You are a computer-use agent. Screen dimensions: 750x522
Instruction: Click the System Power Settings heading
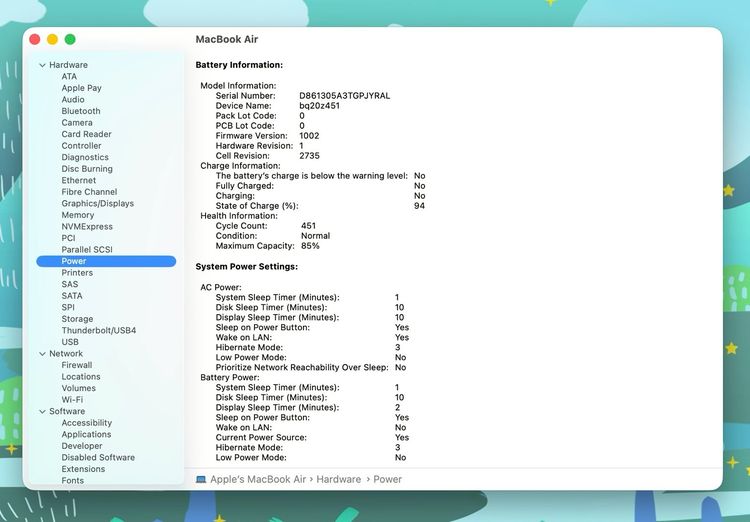click(x=246, y=267)
